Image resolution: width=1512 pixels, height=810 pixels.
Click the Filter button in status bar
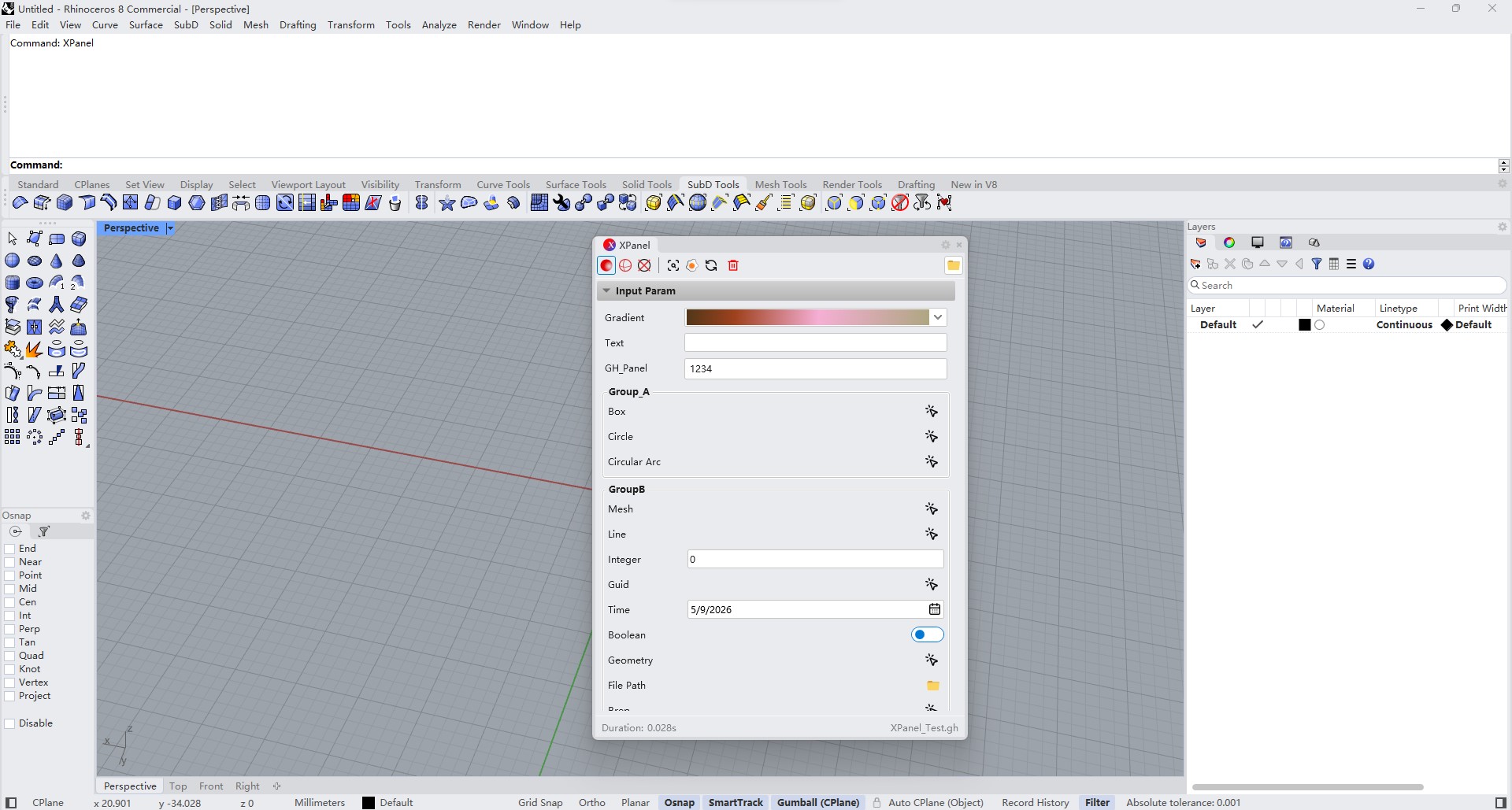click(x=1097, y=803)
